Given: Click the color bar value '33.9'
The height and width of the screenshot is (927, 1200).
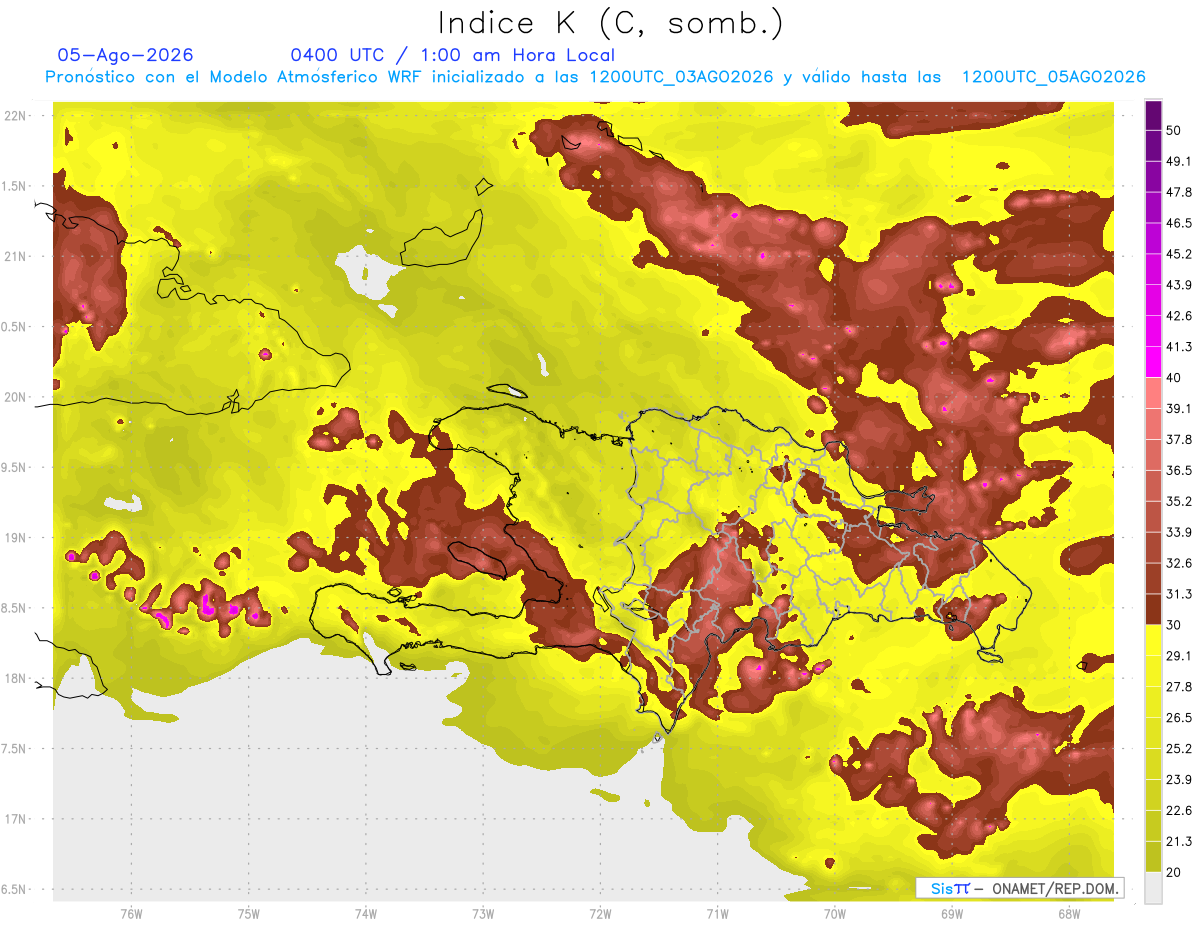Looking at the screenshot, I should pyautogui.click(x=1179, y=532).
